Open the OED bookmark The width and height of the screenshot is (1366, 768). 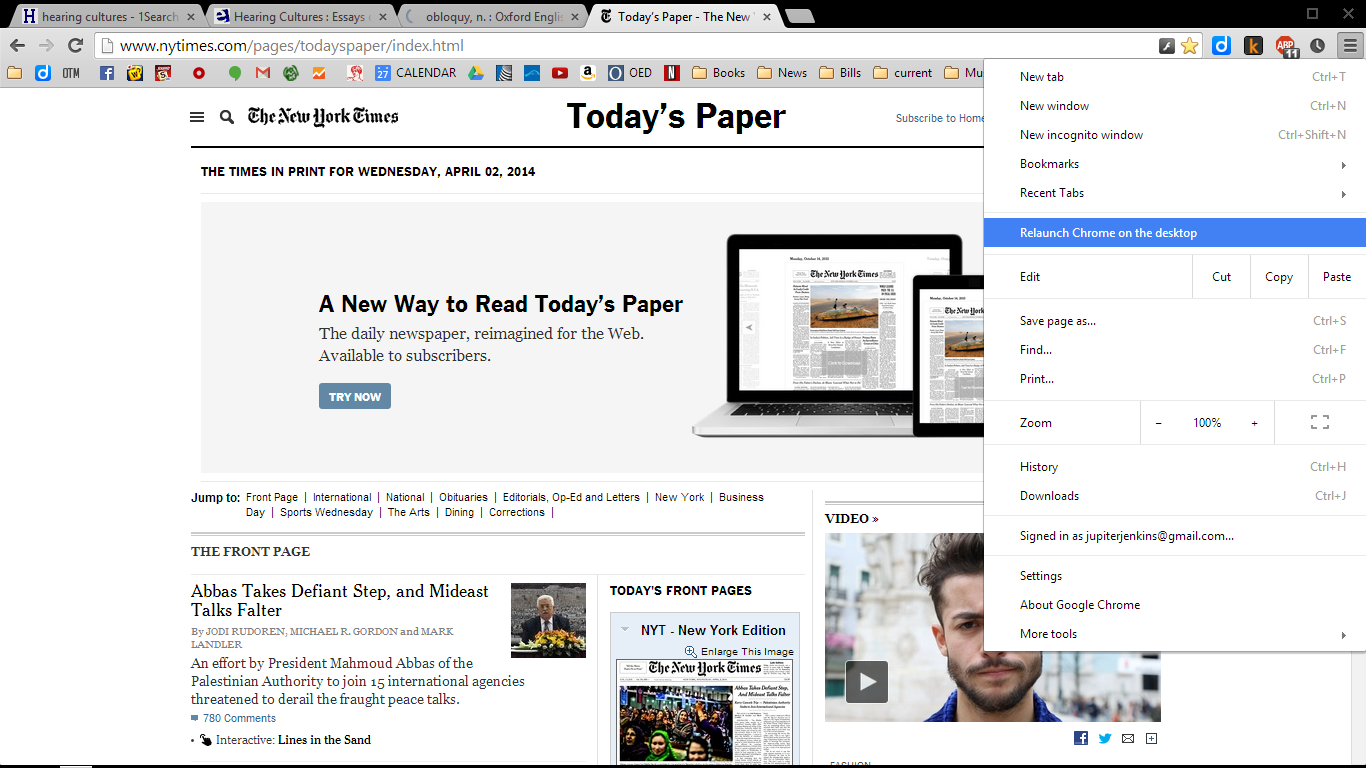pyautogui.click(x=630, y=73)
